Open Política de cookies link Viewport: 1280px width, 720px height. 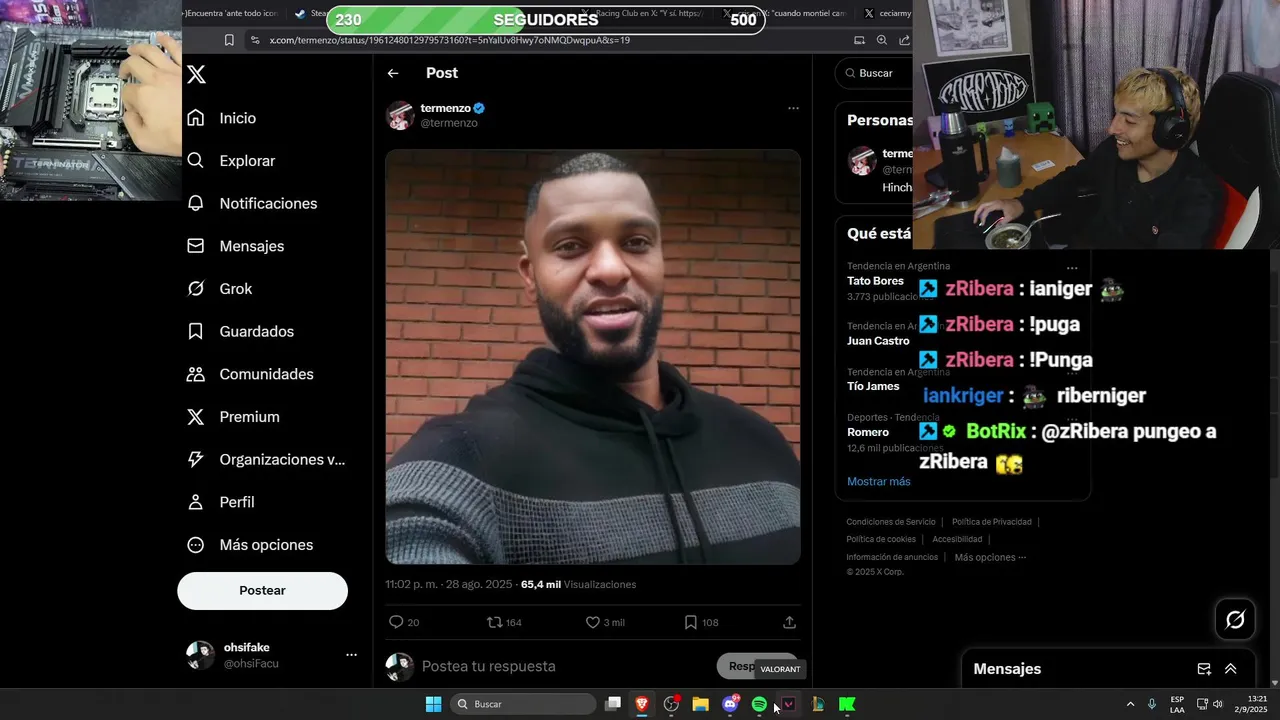point(881,540)
